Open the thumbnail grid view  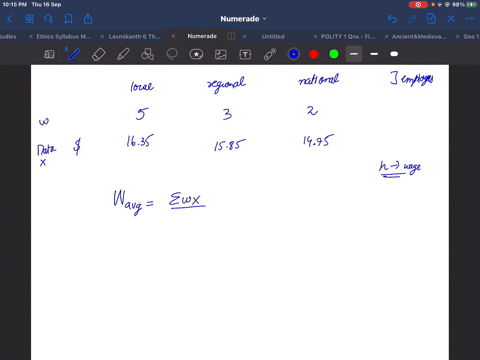click(29, 19)
